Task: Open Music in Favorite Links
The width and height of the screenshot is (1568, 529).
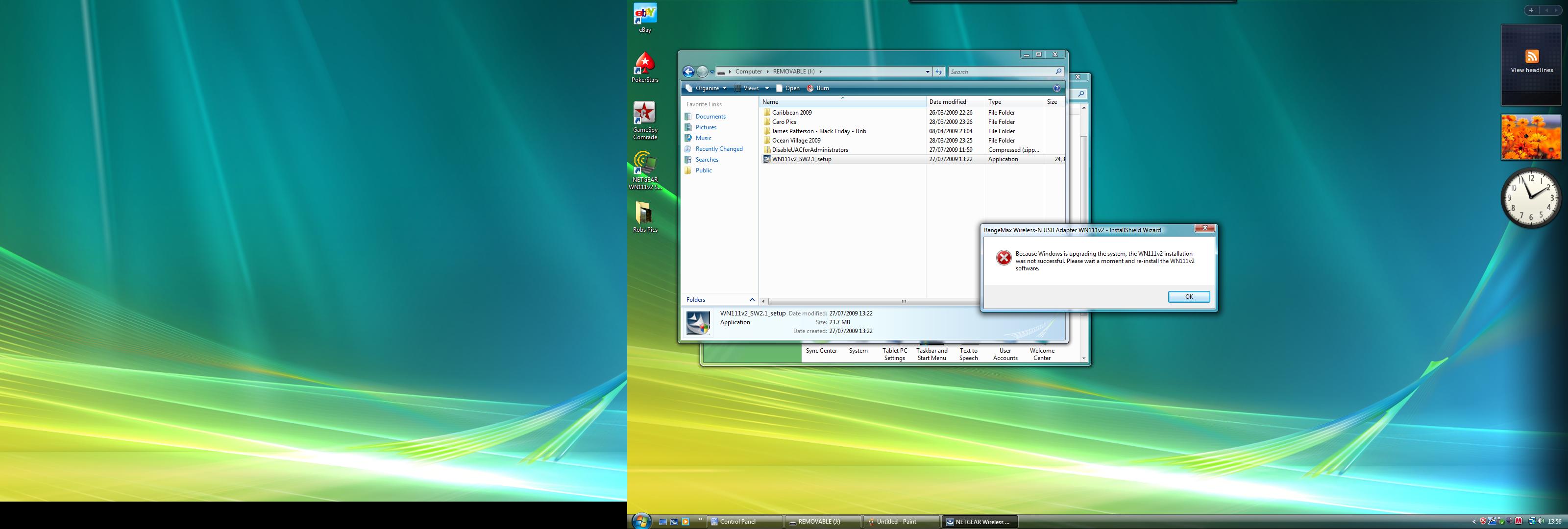Action: click(x=698, y=138)
